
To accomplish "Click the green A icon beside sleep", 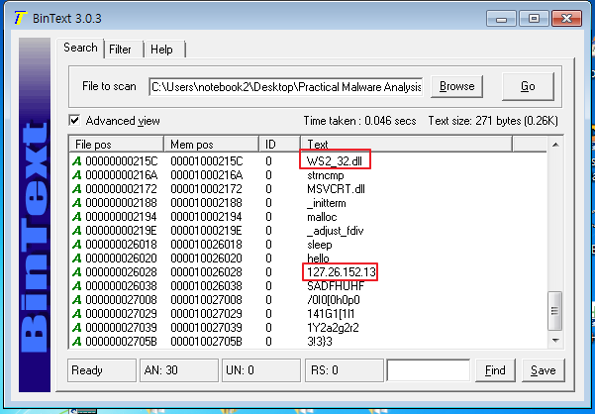I will point(77,244).
